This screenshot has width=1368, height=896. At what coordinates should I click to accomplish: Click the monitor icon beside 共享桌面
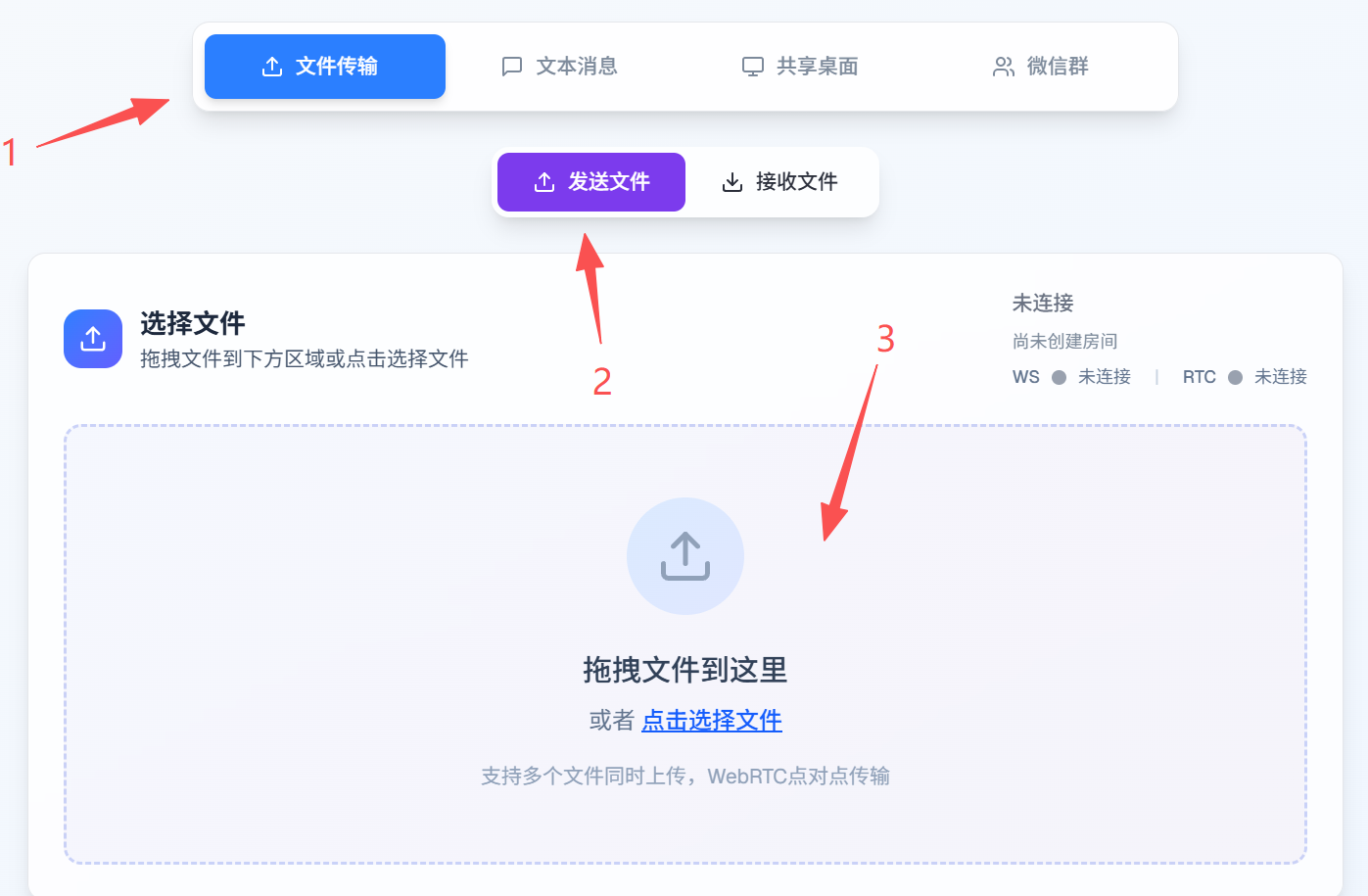point(752,67)
